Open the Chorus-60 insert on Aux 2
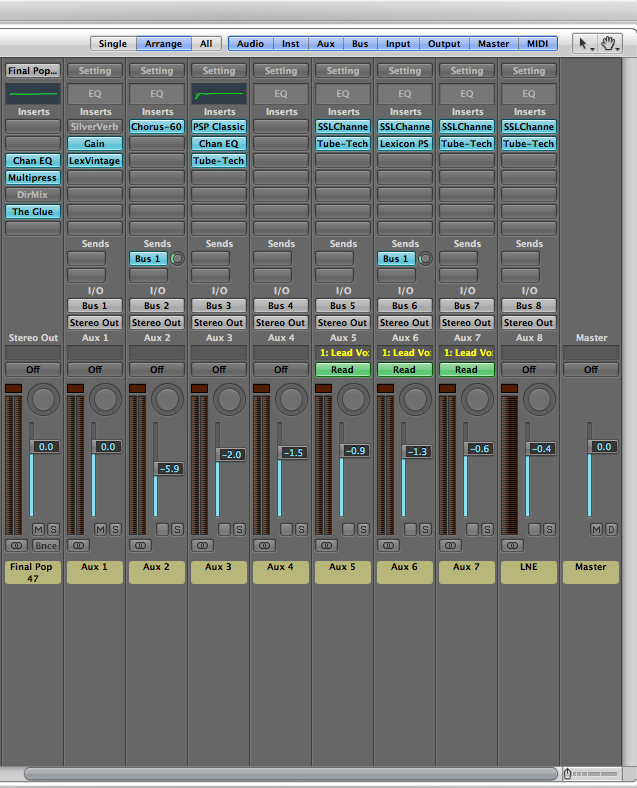Screen dimensions: 637x788 [x=157, y=127]
